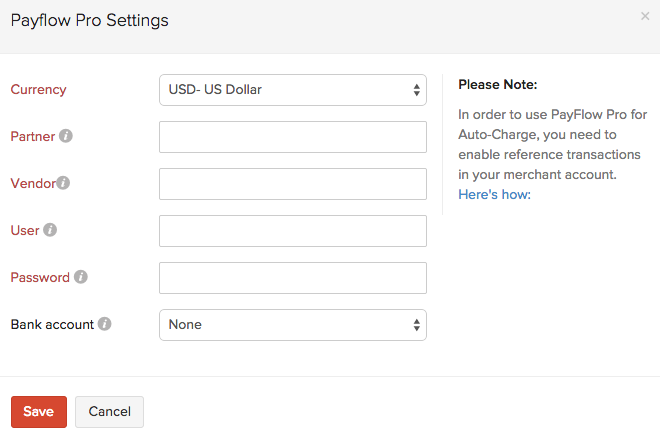Focus the Partner text field
The width and height of the screenshot is (660, 437).
click(292, 137)
